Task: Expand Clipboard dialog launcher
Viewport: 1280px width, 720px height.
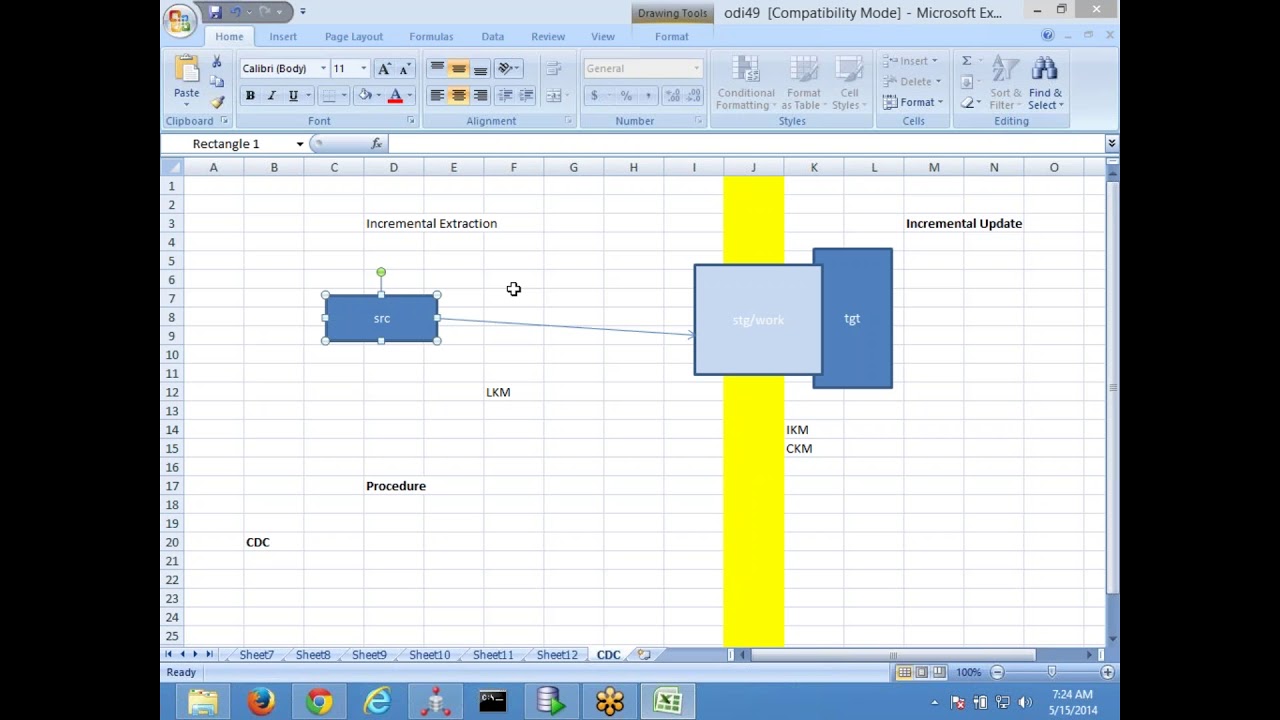Action: tap(224, 121)
